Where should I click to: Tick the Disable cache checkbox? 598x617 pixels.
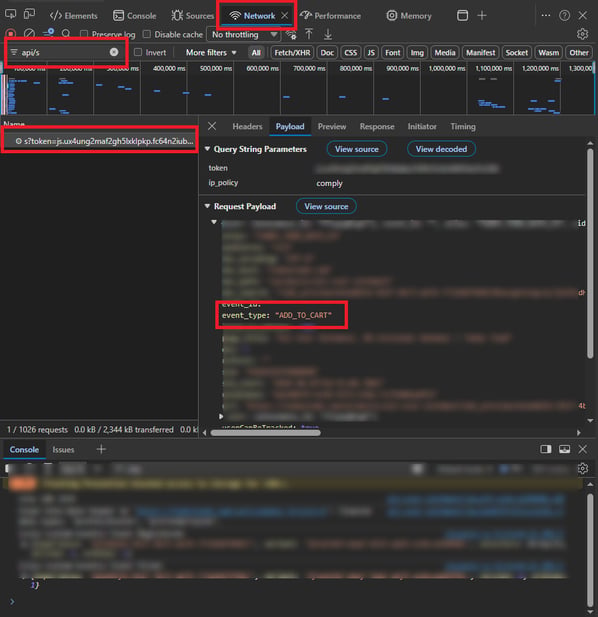[x=146, y=34]
